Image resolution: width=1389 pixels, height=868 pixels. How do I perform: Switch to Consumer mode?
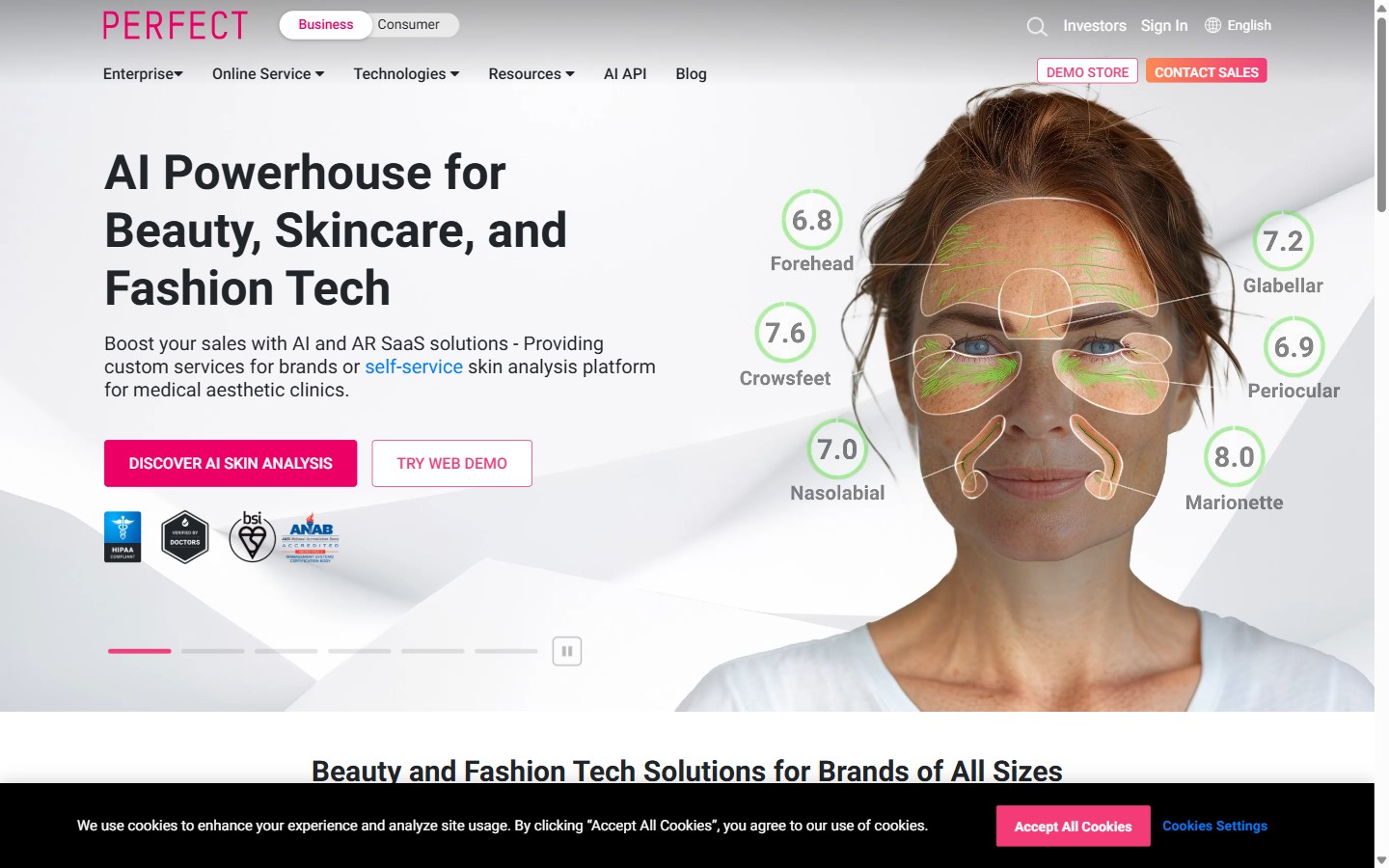pyautogui.click(x=408, y=25)
